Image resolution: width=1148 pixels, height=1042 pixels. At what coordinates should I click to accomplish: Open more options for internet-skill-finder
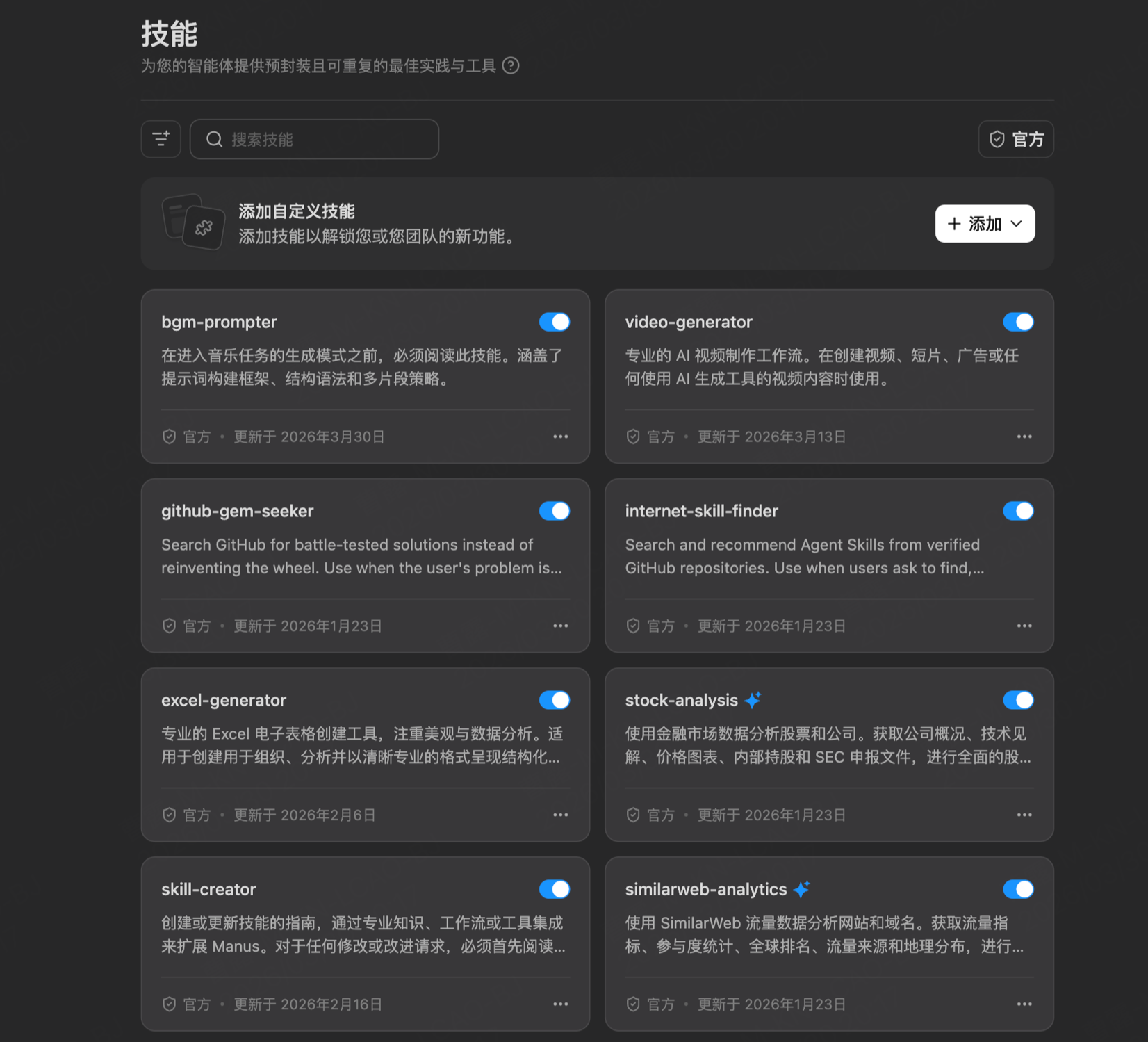[1024, 626]
